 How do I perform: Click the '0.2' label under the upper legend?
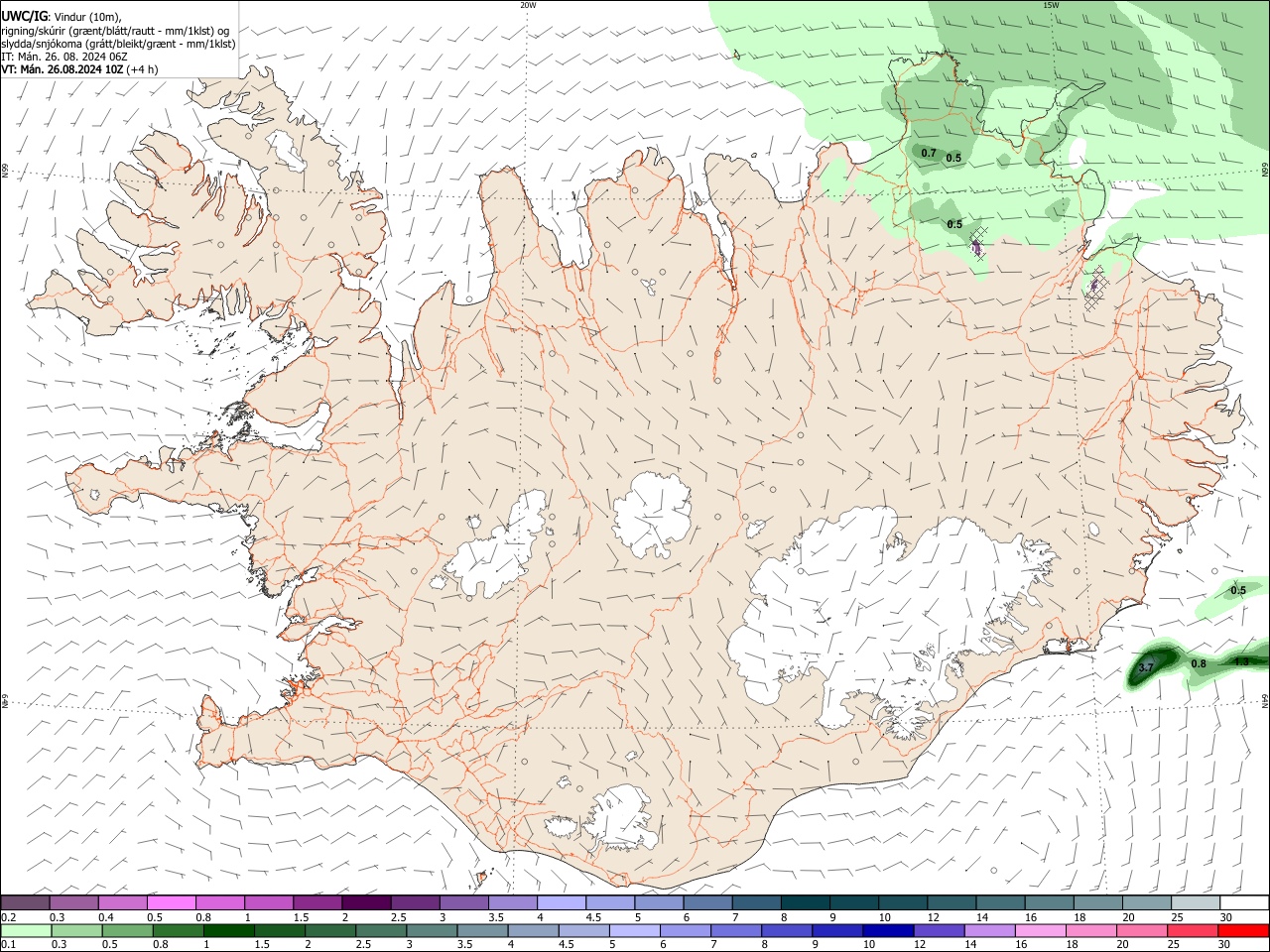point(9,917)
